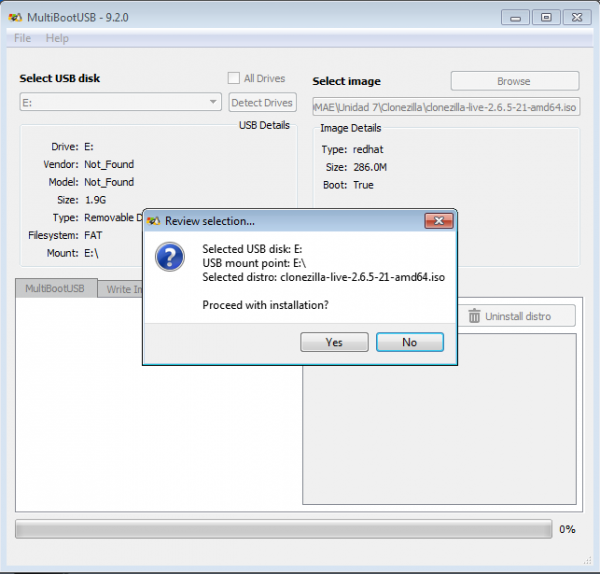Viewport: 600px width, 574px height.
Task: Click the 'Selected USB disk: E:' line
Action: 252,249
